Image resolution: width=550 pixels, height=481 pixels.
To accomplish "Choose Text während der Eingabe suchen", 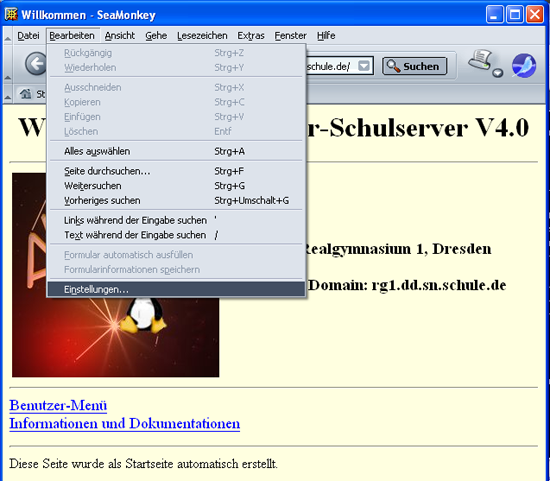I will [176, 235].
